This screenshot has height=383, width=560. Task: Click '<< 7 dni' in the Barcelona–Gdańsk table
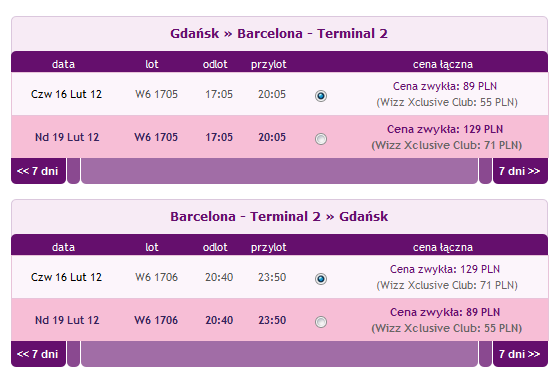point(38,354)
